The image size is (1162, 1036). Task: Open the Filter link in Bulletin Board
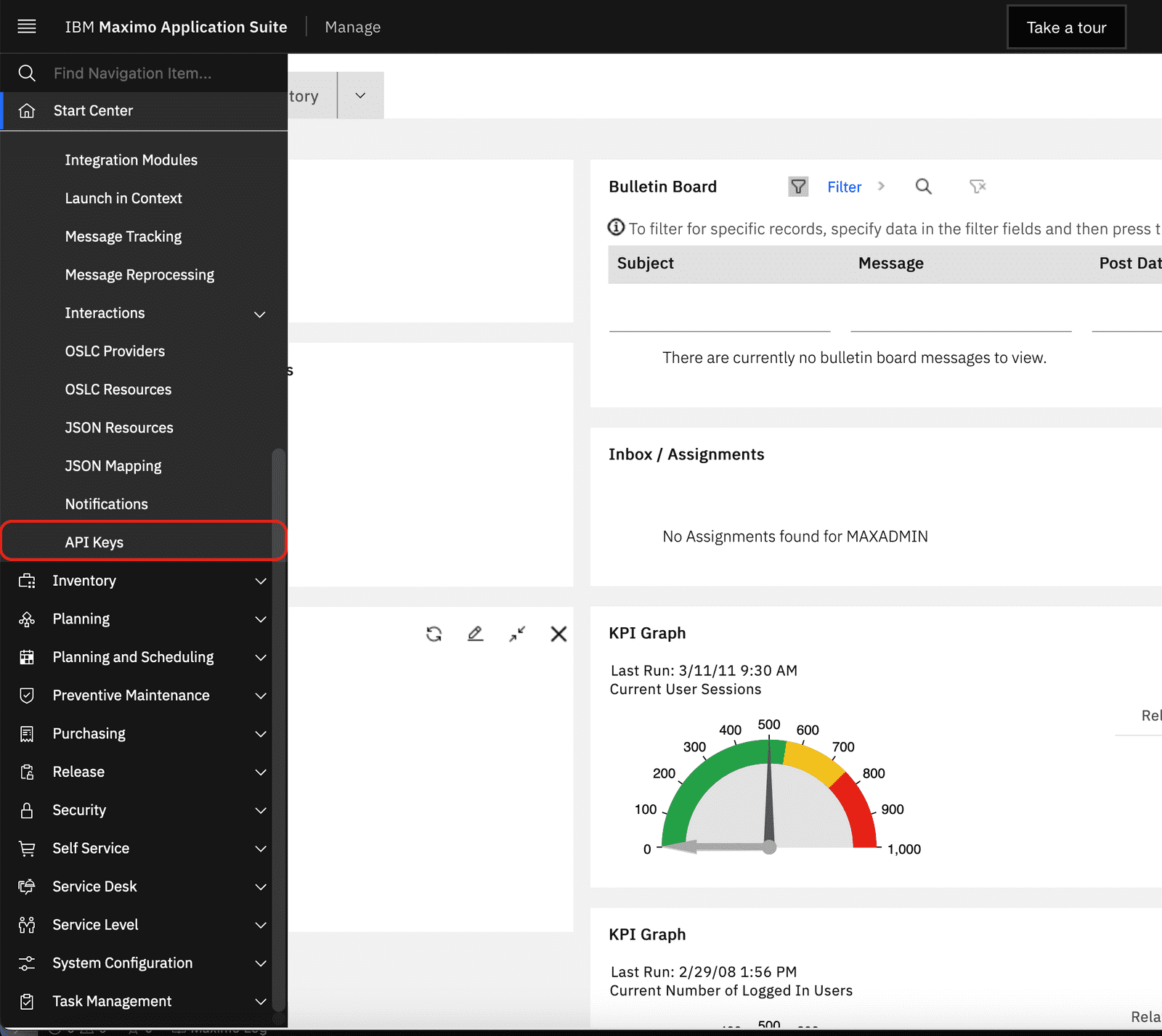pos(844,187)
